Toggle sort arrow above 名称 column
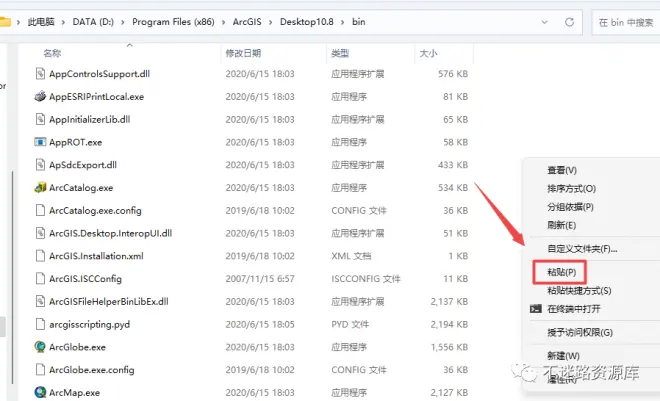This screenshot has height=401, width=660. point(130,45)
